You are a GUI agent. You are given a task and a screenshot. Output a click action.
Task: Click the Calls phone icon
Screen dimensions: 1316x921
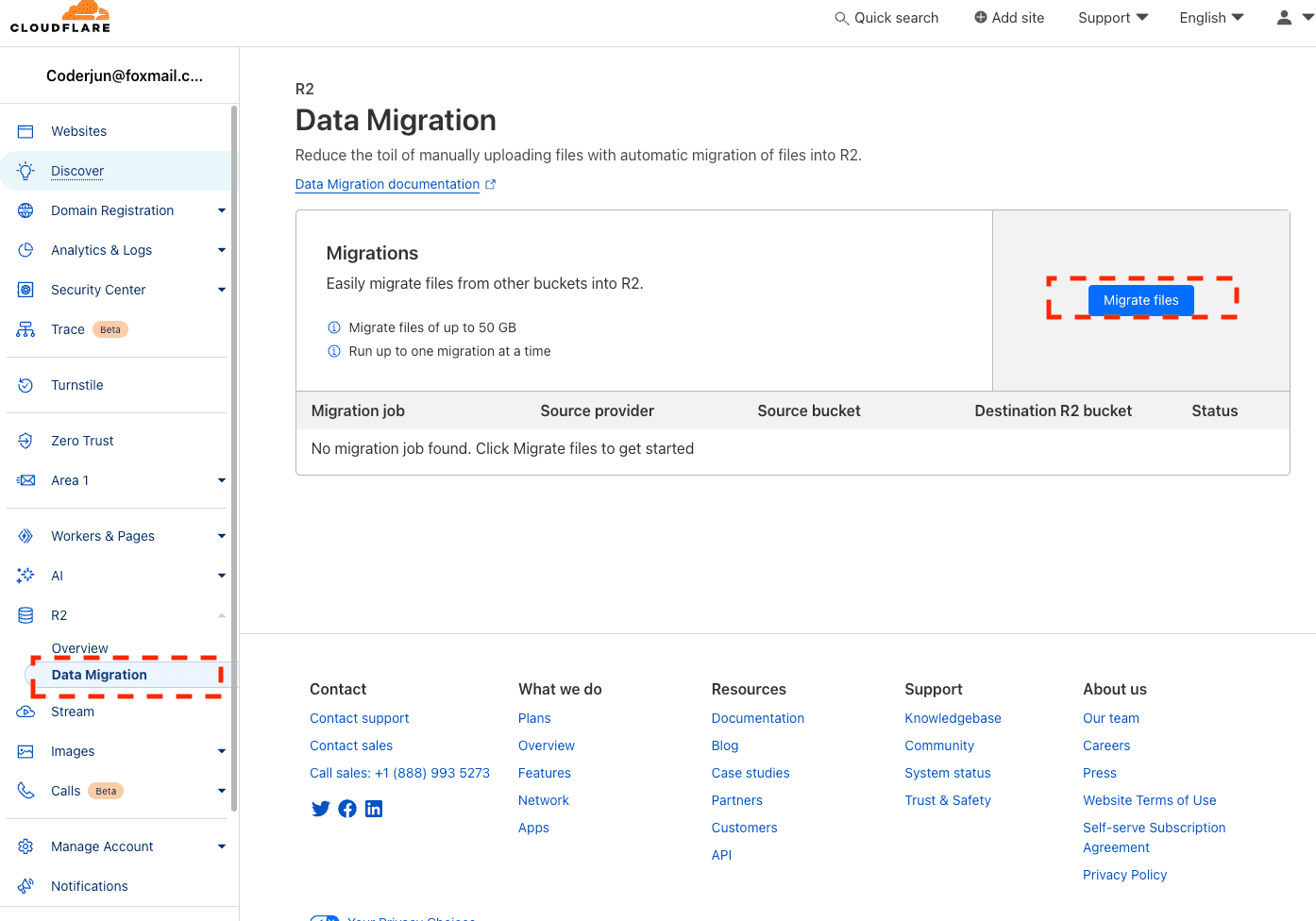(25, 791)
